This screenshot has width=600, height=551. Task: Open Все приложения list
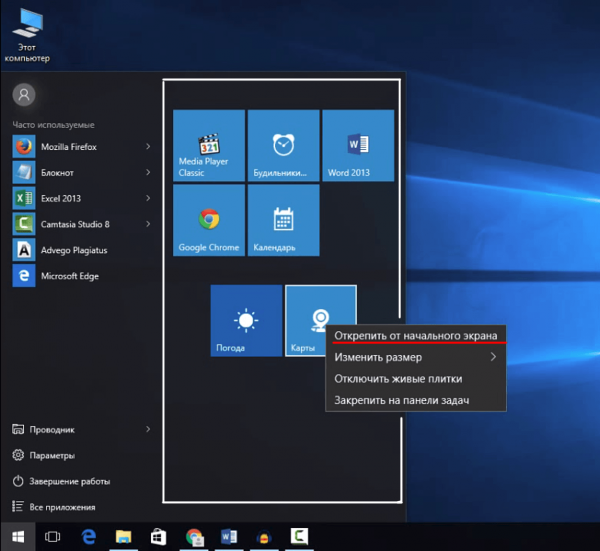(54, 507)
